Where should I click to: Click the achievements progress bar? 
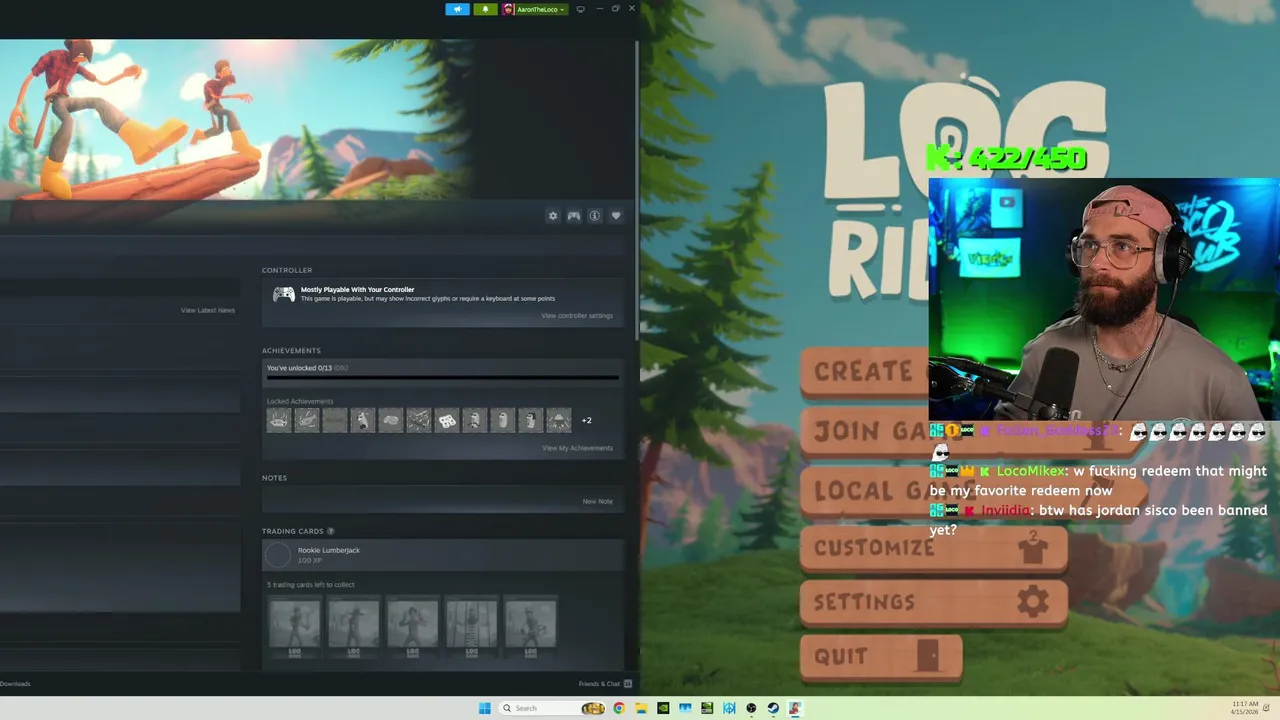tap(442, 378)
